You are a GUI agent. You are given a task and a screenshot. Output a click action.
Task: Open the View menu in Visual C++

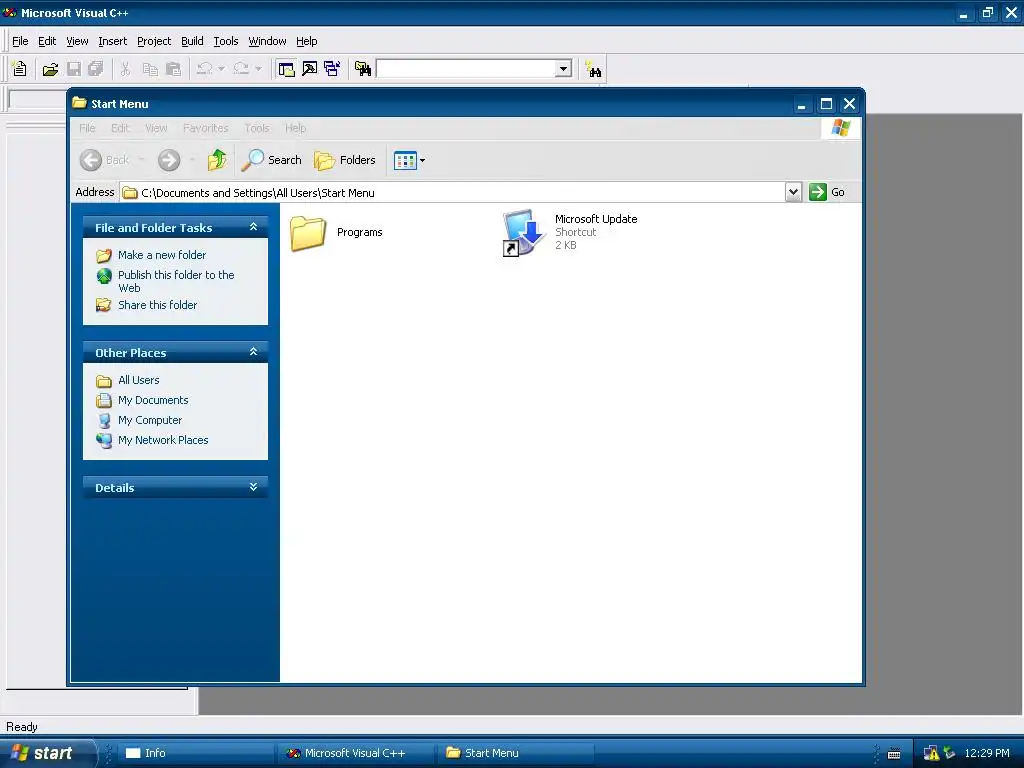pos(77,41)
